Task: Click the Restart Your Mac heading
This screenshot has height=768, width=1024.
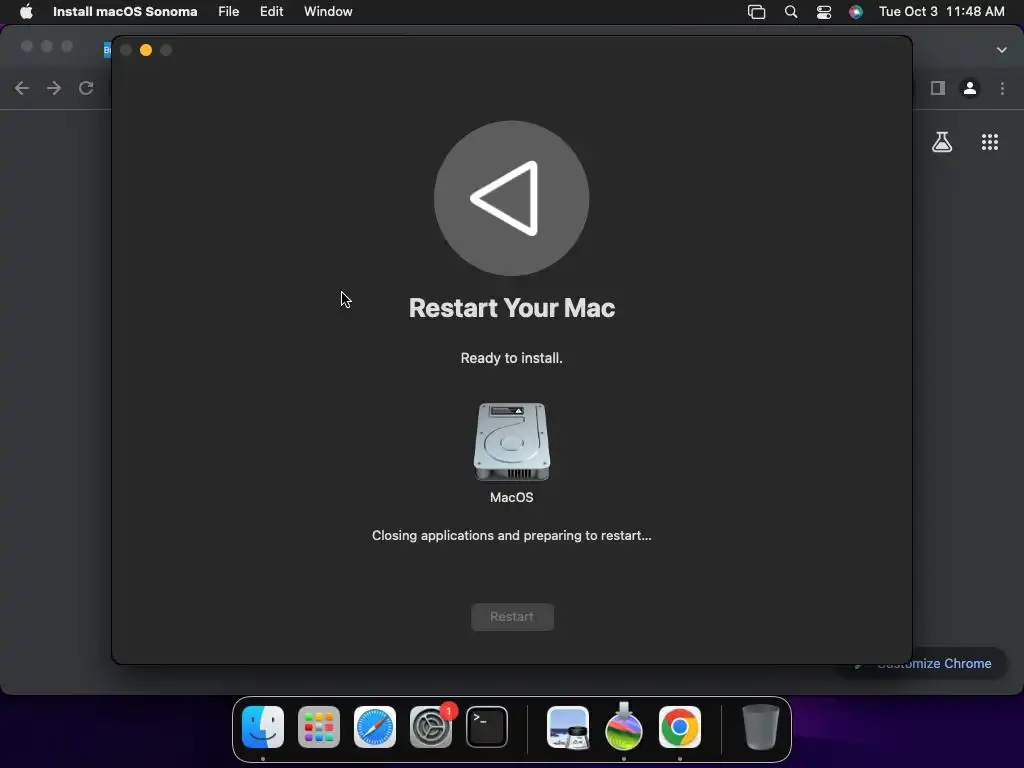Action: tap(511, 308)
